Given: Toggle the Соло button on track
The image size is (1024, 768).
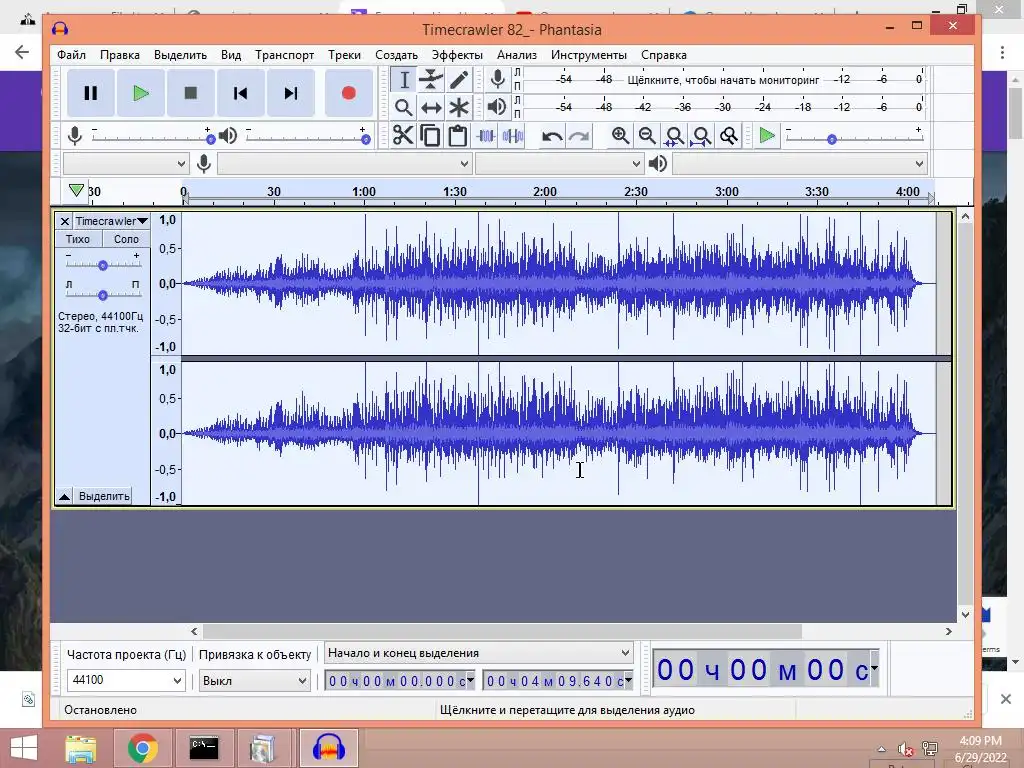Looking at the screenshot, I should click(126, 239).
